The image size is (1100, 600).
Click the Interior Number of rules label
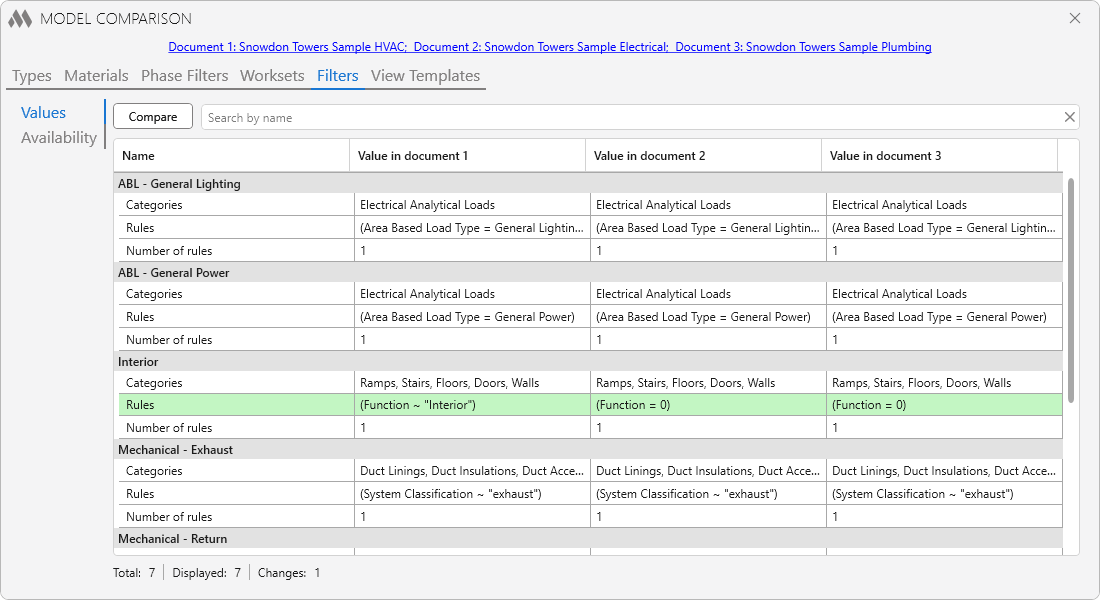[169, 428]
